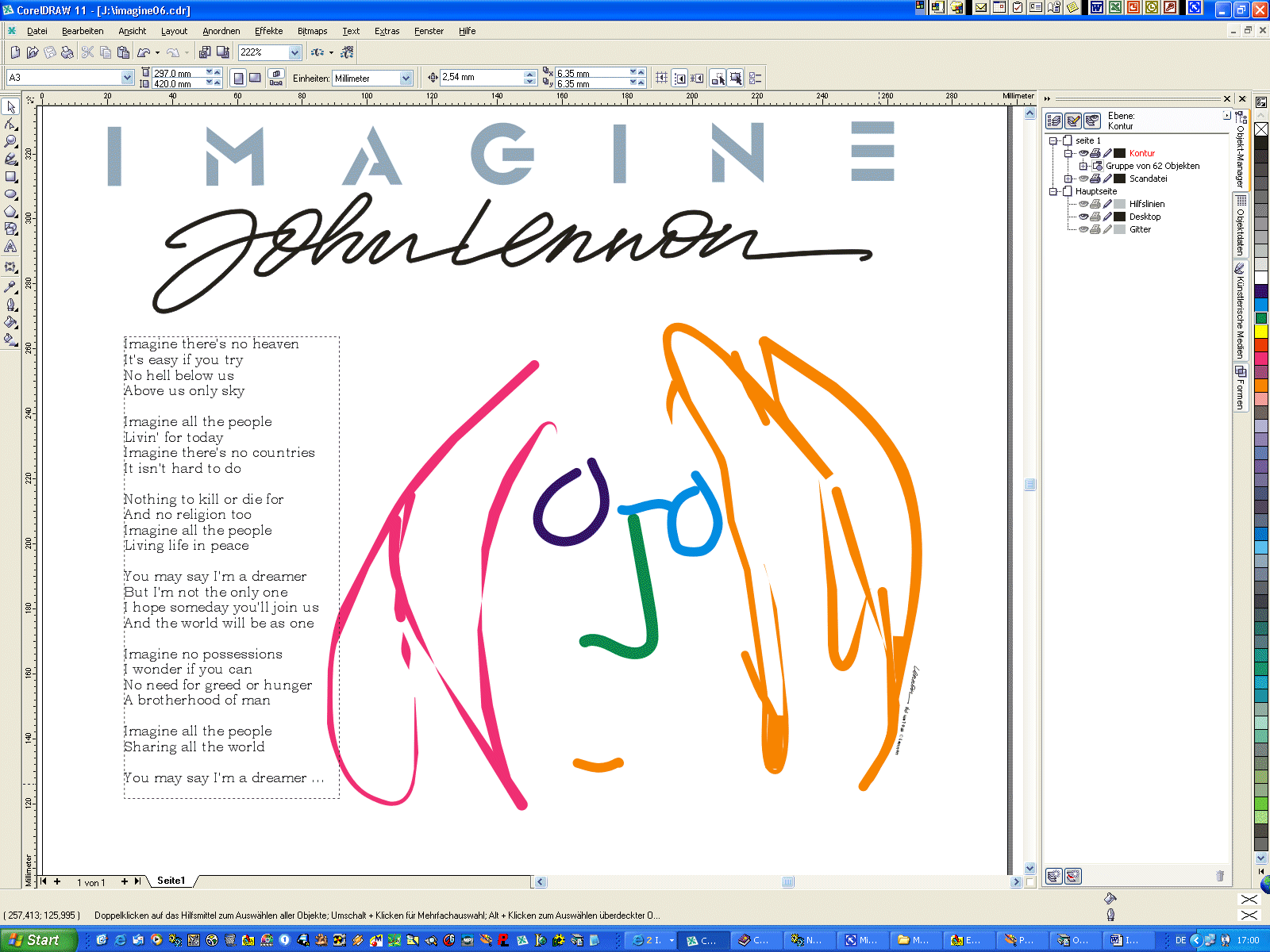1270x952 pixels.
Task: Open the Einheiten Millimeter dropdown
Action: (406, 78)
